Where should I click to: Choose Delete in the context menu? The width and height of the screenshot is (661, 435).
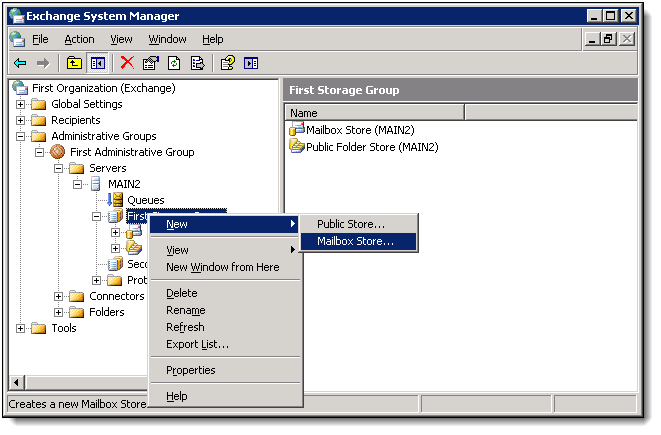[225, 293]
